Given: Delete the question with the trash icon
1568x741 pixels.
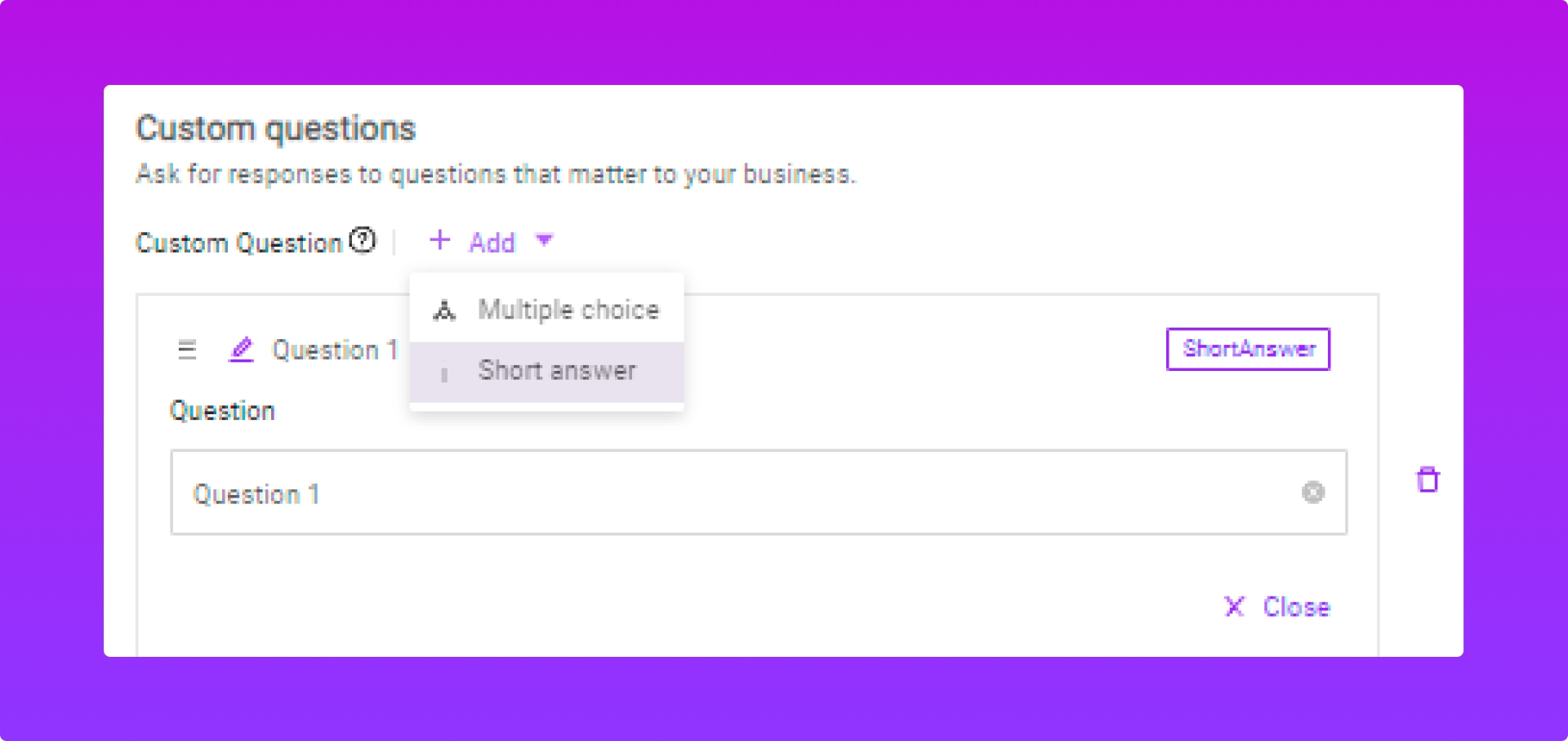Looking at the screenshot, I should pyautogui.click(x=1428, y=480).
